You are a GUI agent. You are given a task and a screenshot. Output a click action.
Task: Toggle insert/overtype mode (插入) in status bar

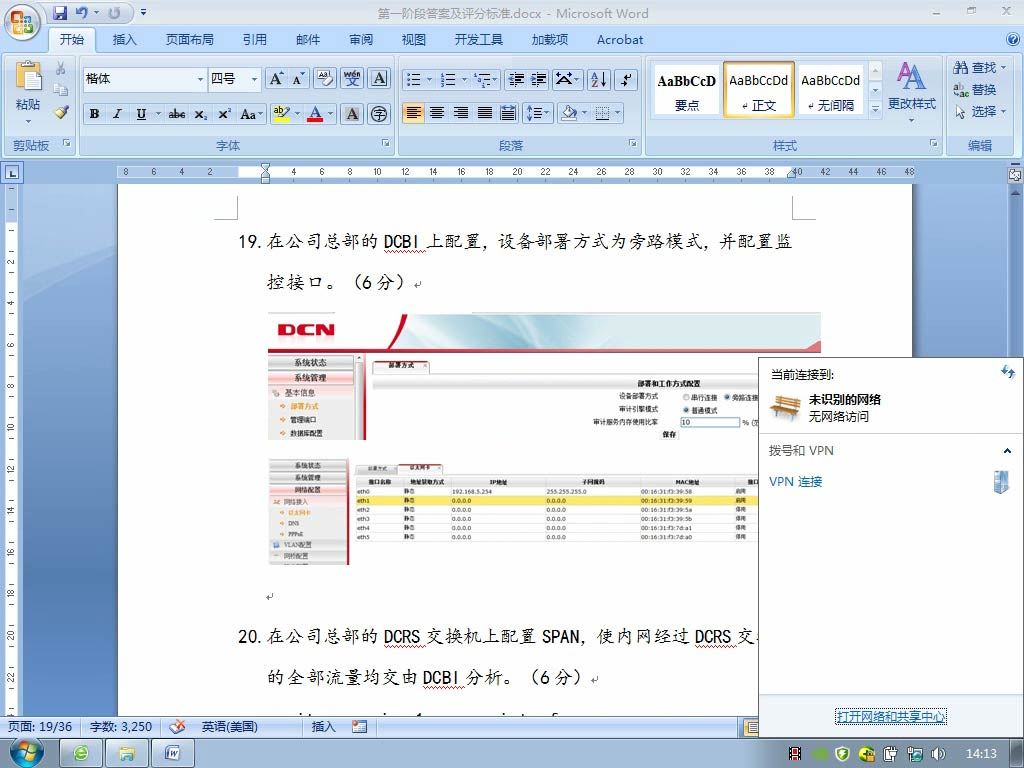click(x=323, y=726)
